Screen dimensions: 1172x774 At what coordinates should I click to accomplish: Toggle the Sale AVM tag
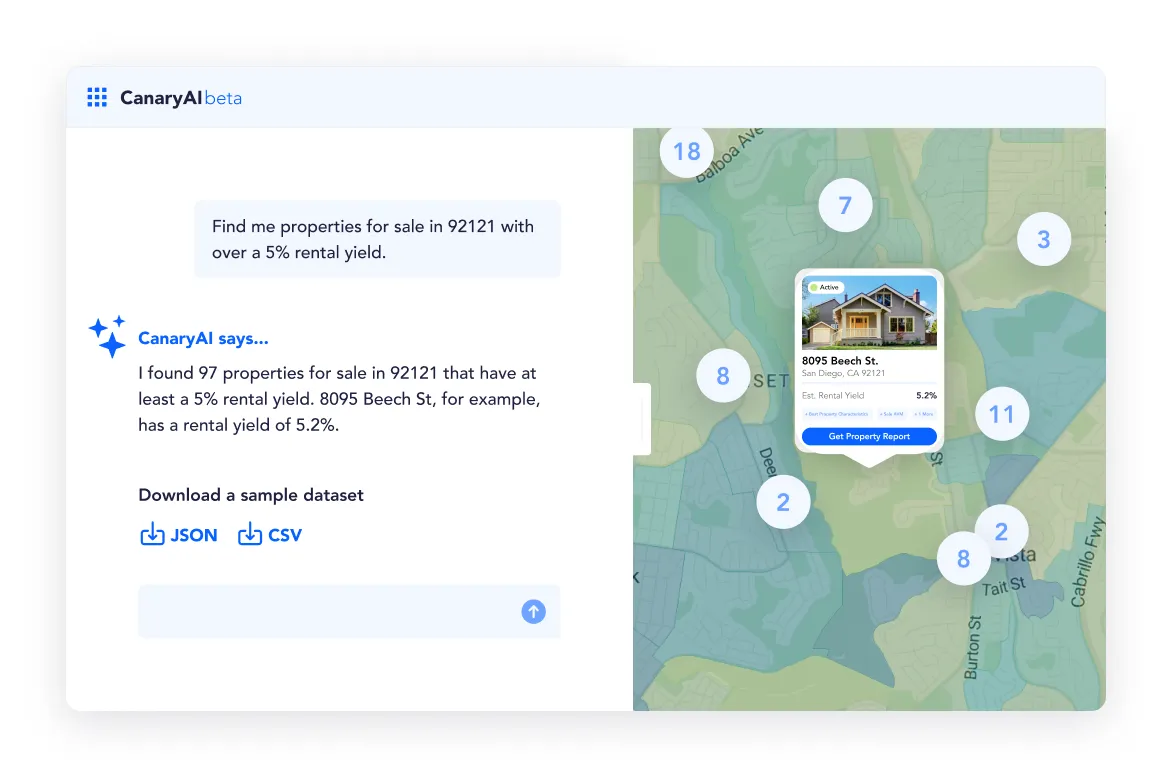click(892, 414)
